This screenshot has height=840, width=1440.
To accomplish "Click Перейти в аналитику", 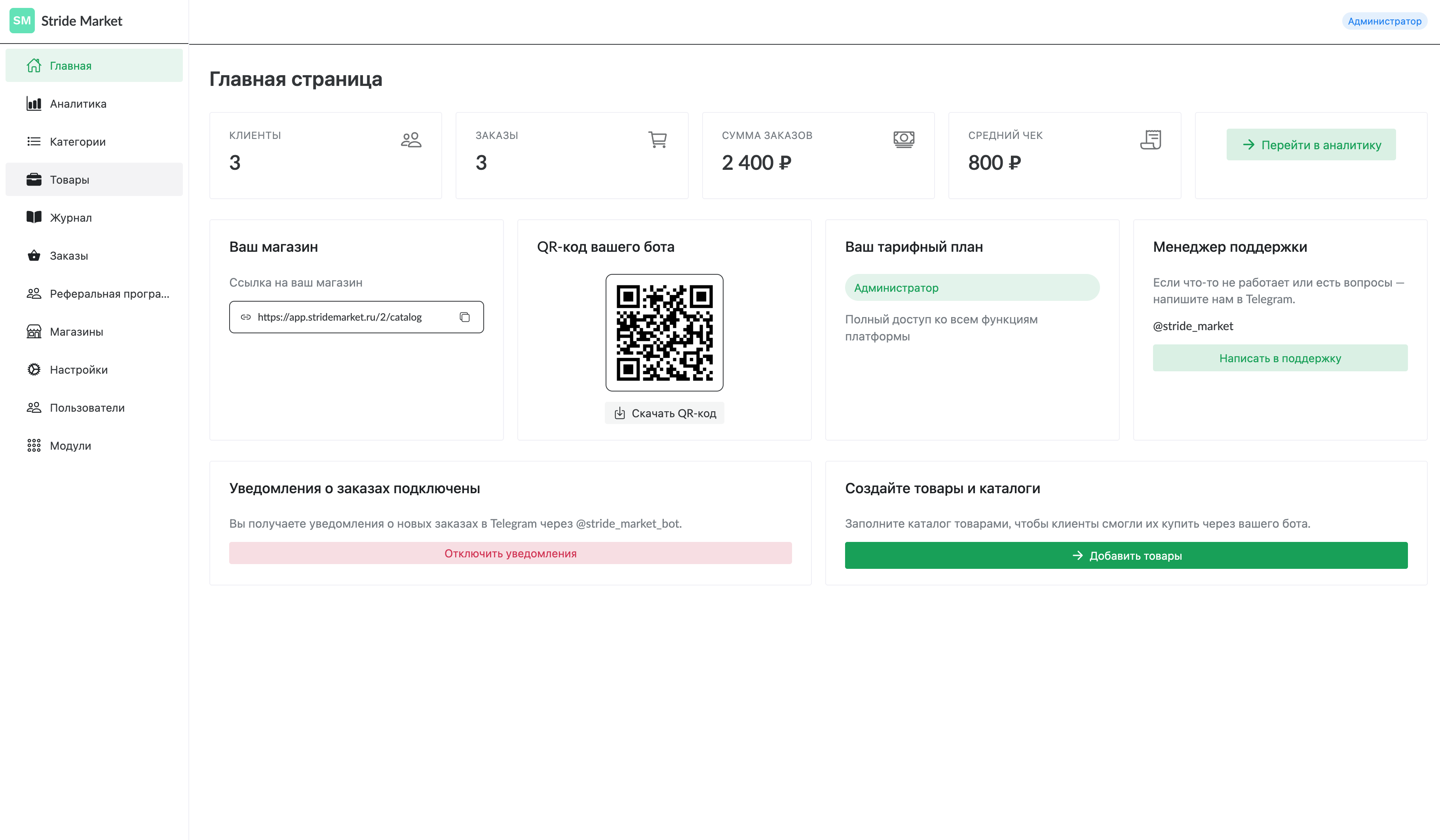I will [x=1311, y=144].
